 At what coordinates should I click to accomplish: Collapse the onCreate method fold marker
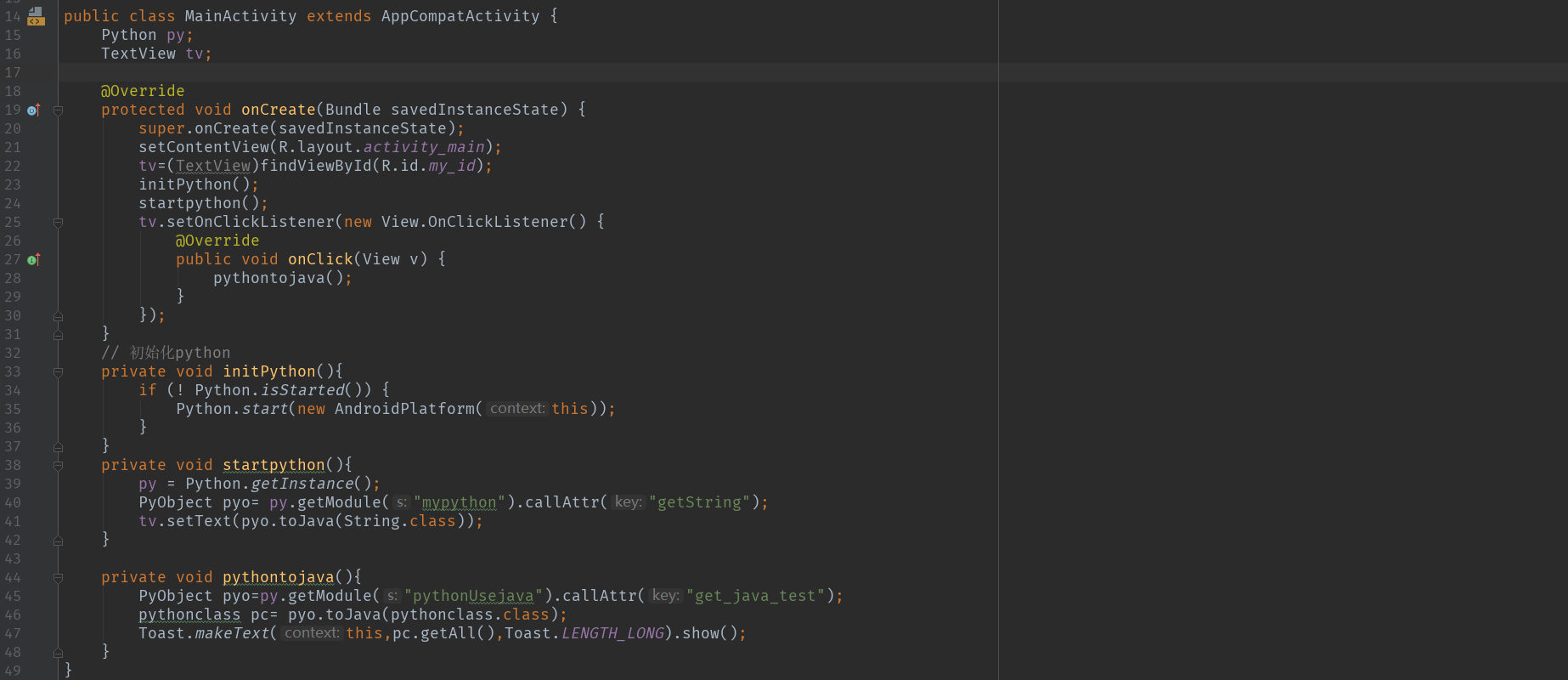click(58, 110)
